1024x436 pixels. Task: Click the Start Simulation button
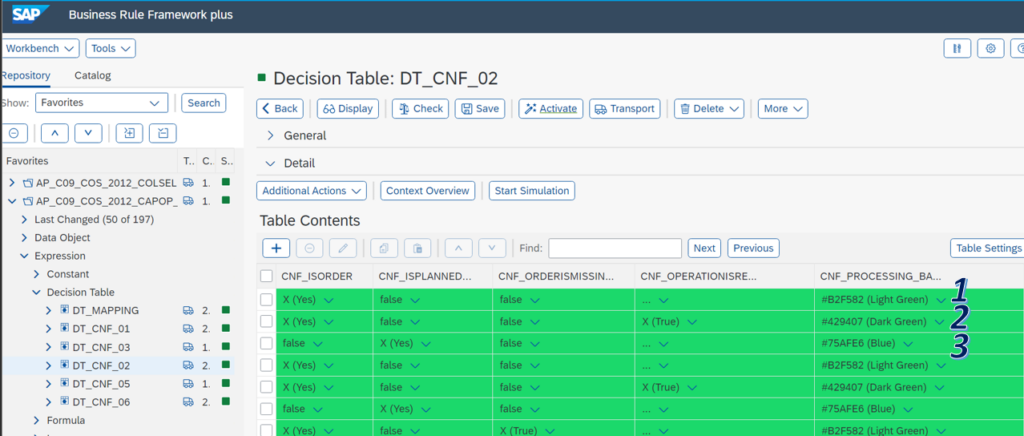coord(531,190)
